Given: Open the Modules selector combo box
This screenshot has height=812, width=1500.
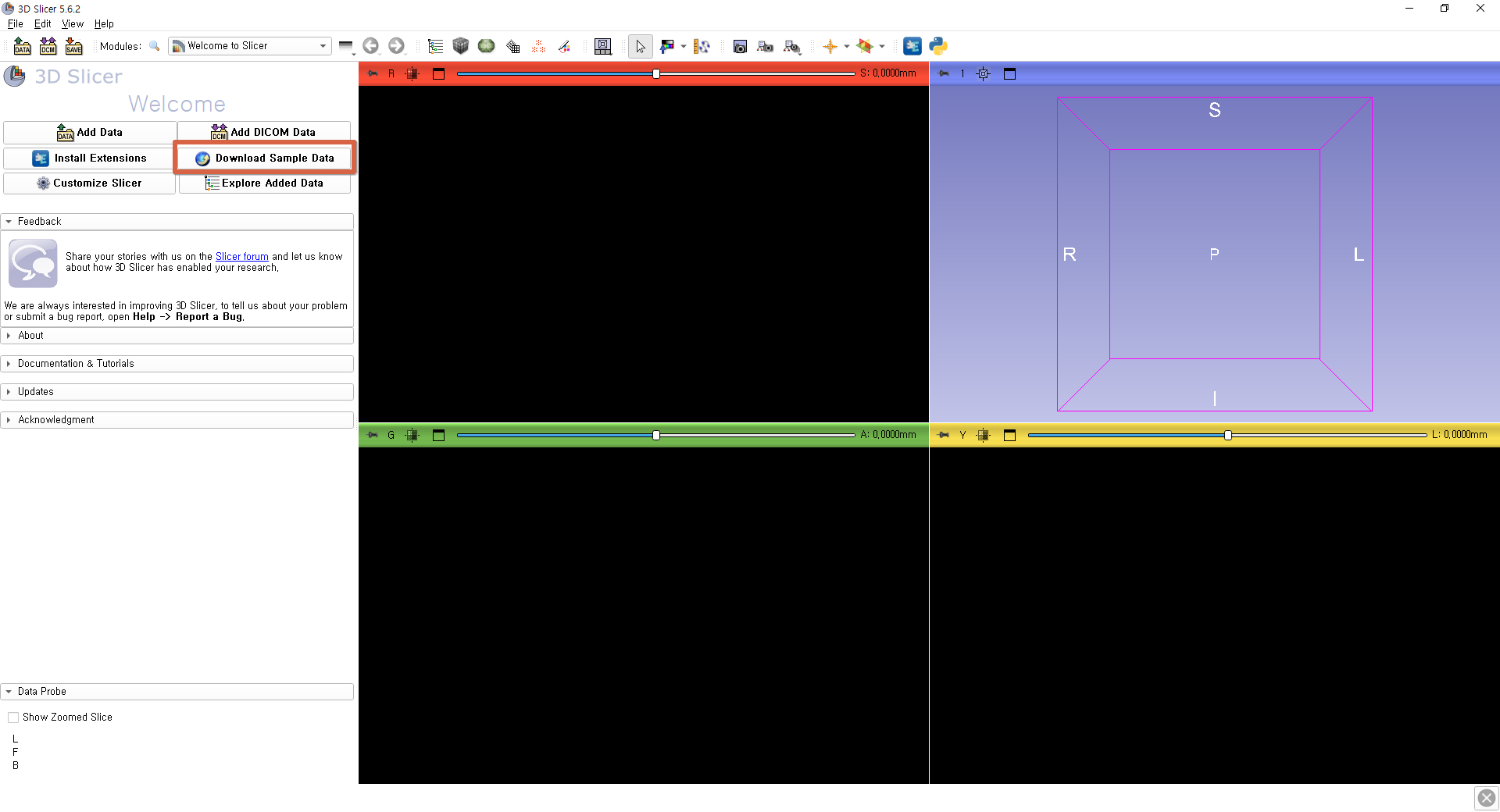Looking at the screenshot, I should tap(250, 46).
